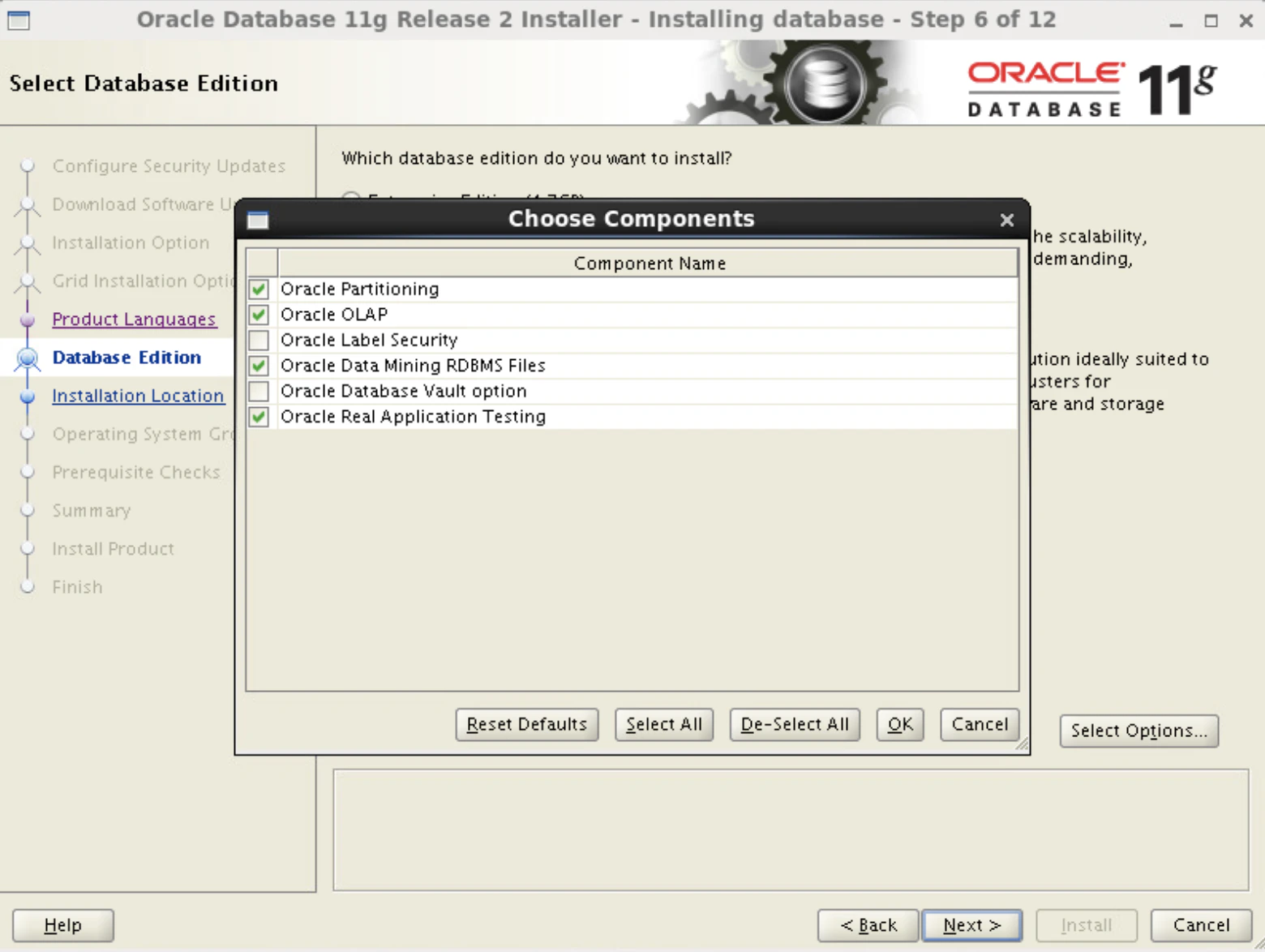This screenshot has width=1265, height=952.
Task: Open the Choose Components dialog window menu icon
Action: (x=258, y=220)
